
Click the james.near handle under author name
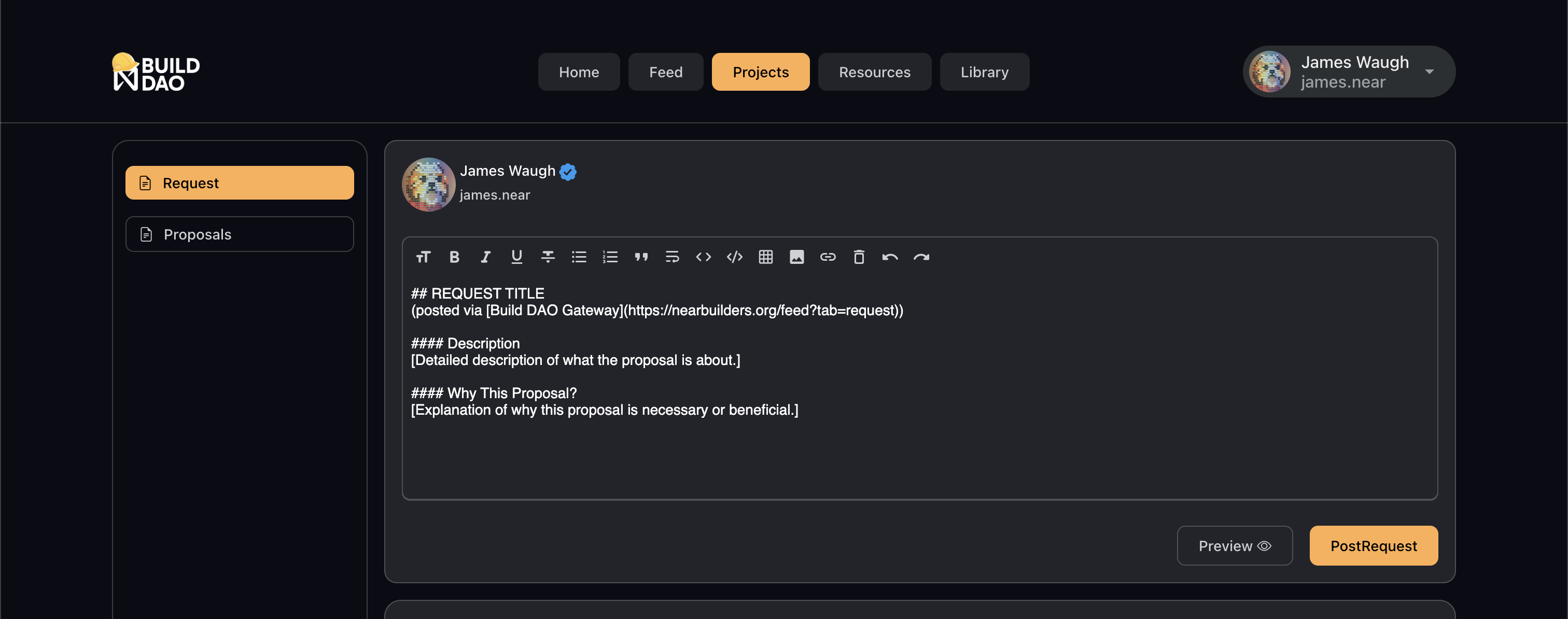point(494,195)
